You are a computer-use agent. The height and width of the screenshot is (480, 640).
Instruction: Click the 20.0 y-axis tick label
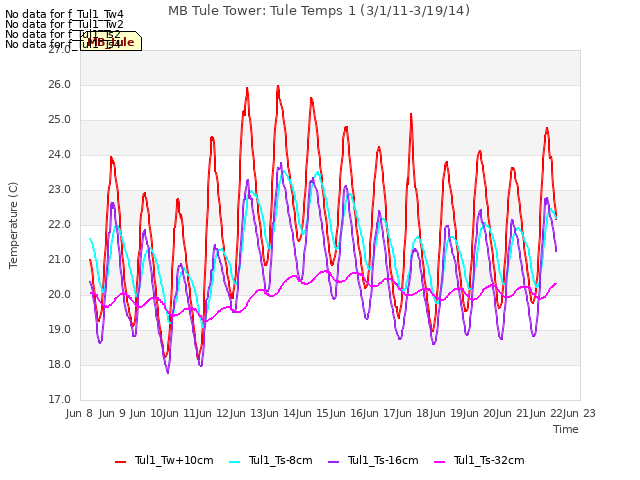pyautogui.click(x=60, y=294)
